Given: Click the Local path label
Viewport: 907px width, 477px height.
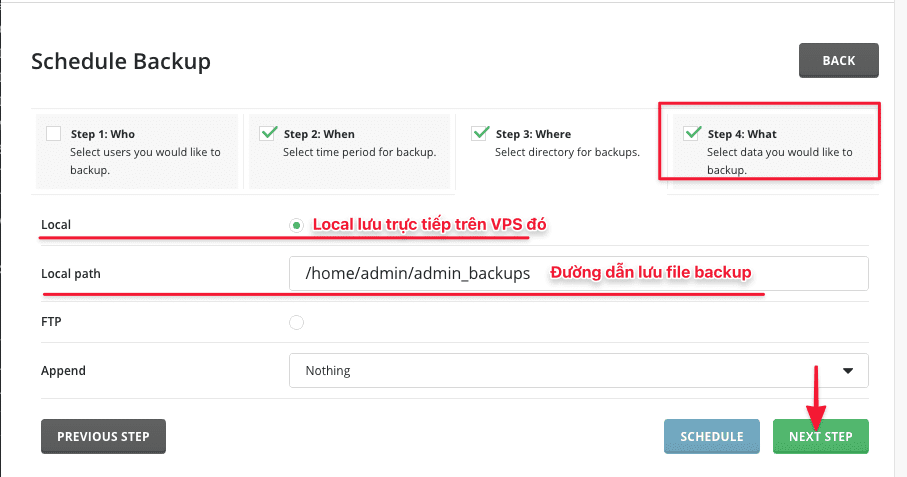Looking at the screenshot, I should coord(71,274).
